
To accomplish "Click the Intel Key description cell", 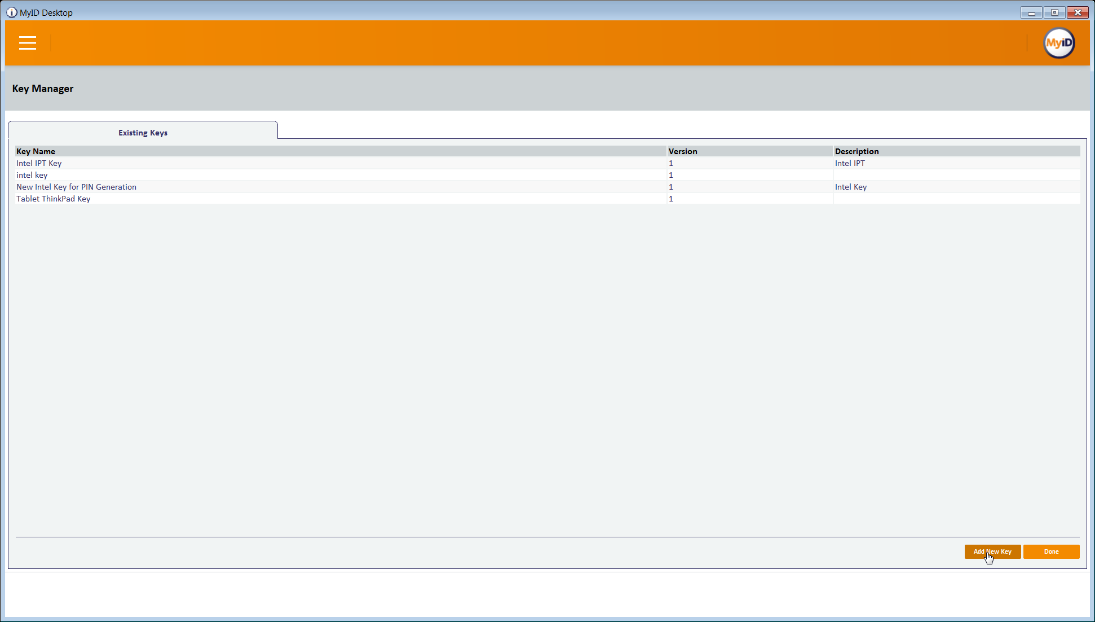I will click(957, 187).
